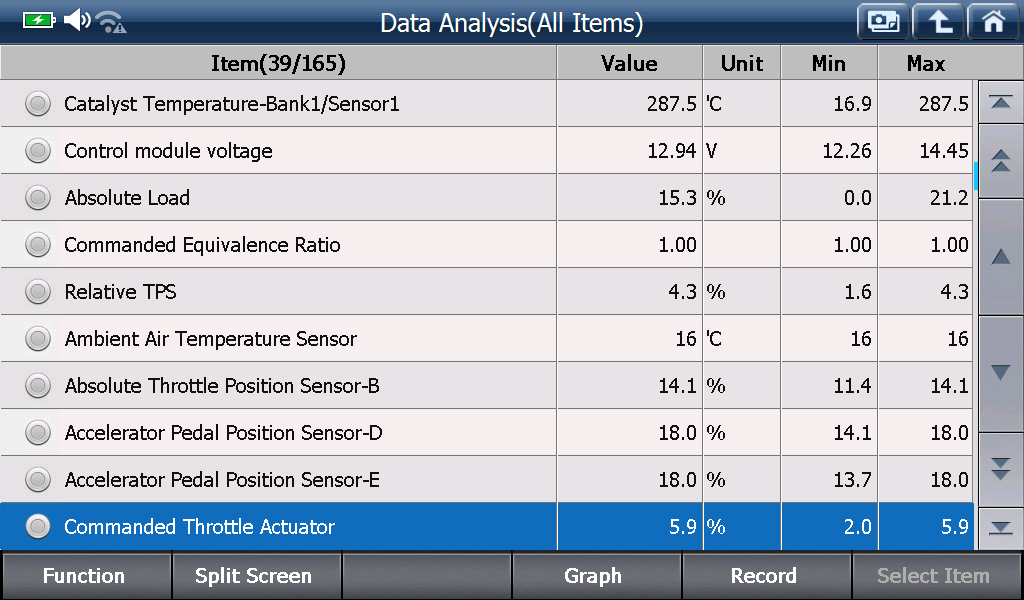Go back using the up-arrow icon
1024x600 pixels.
tap(938, 22)
